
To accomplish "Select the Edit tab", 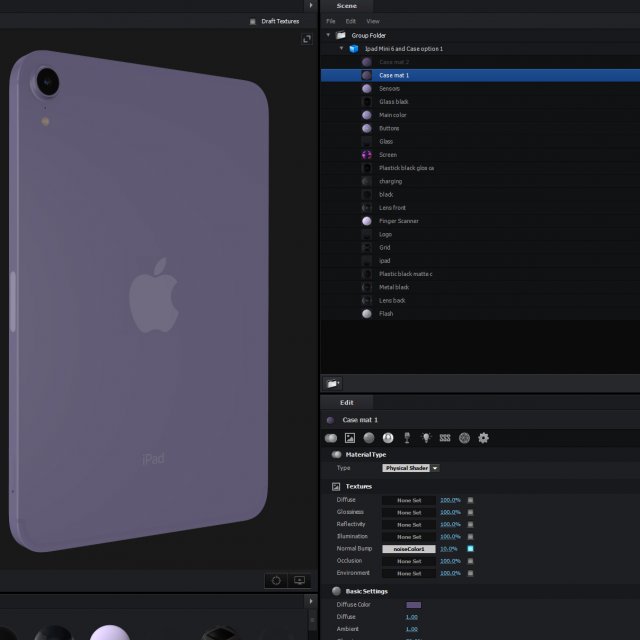I will pos(347,402).
